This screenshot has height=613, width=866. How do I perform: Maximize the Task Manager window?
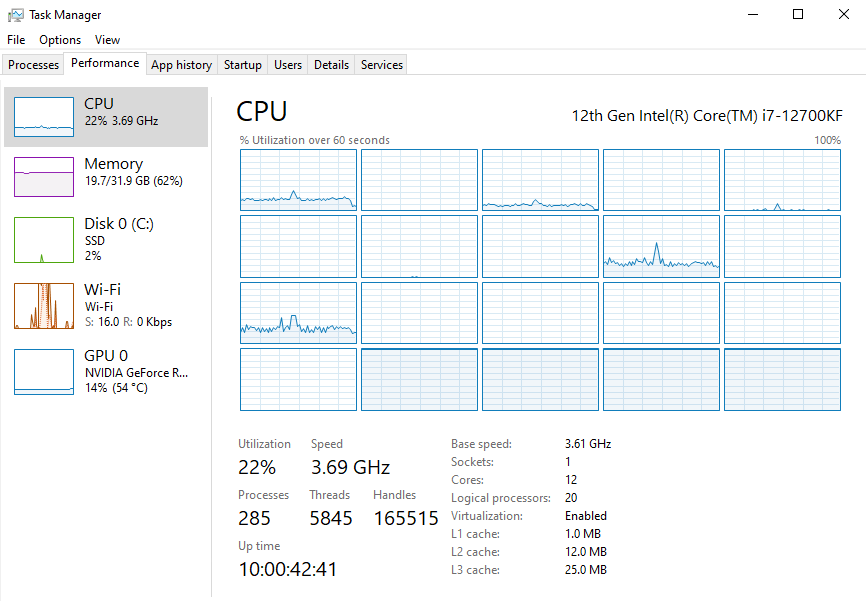(798, 14)
